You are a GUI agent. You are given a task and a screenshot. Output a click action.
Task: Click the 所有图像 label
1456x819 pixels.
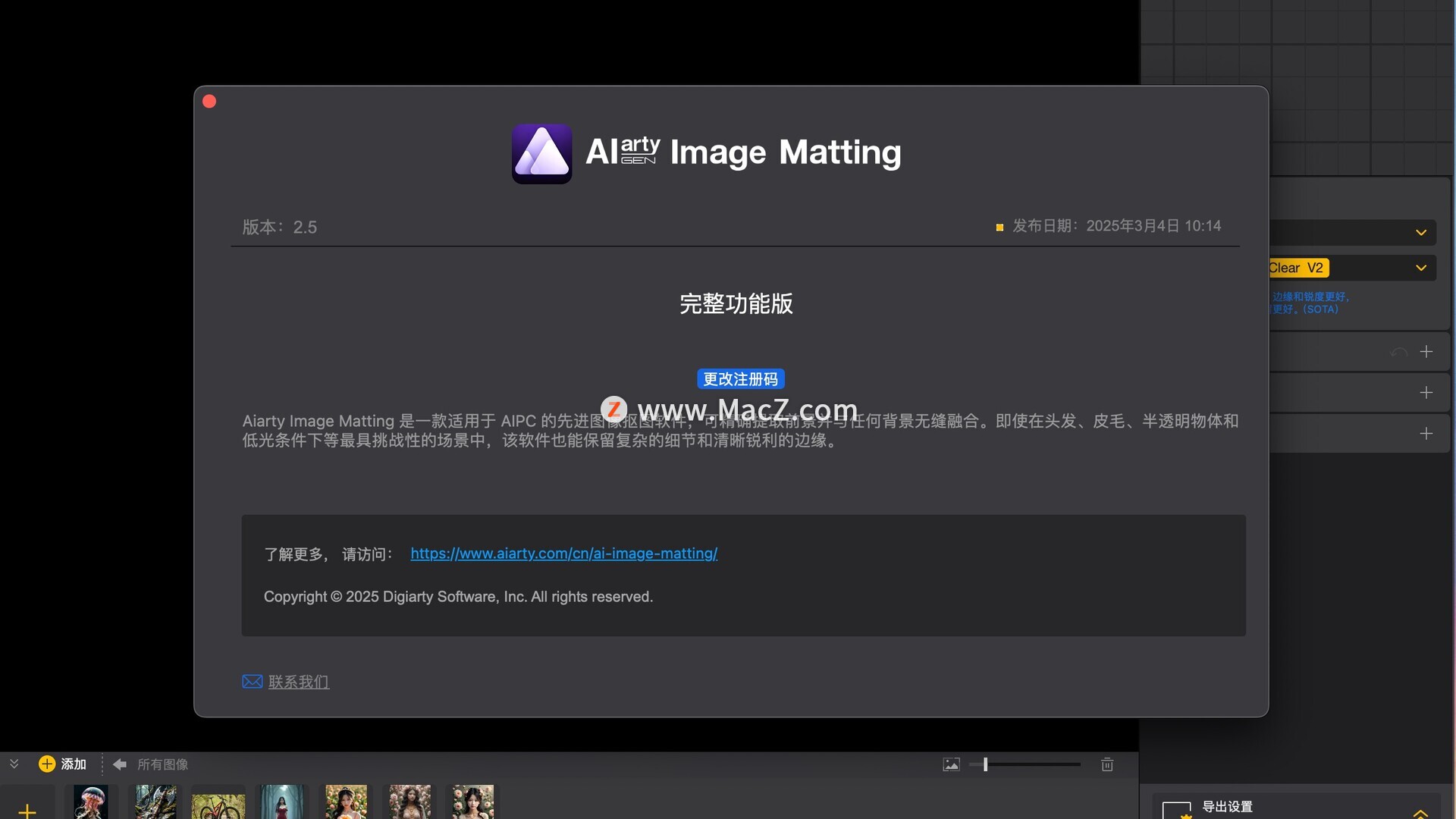click(162, 764)
